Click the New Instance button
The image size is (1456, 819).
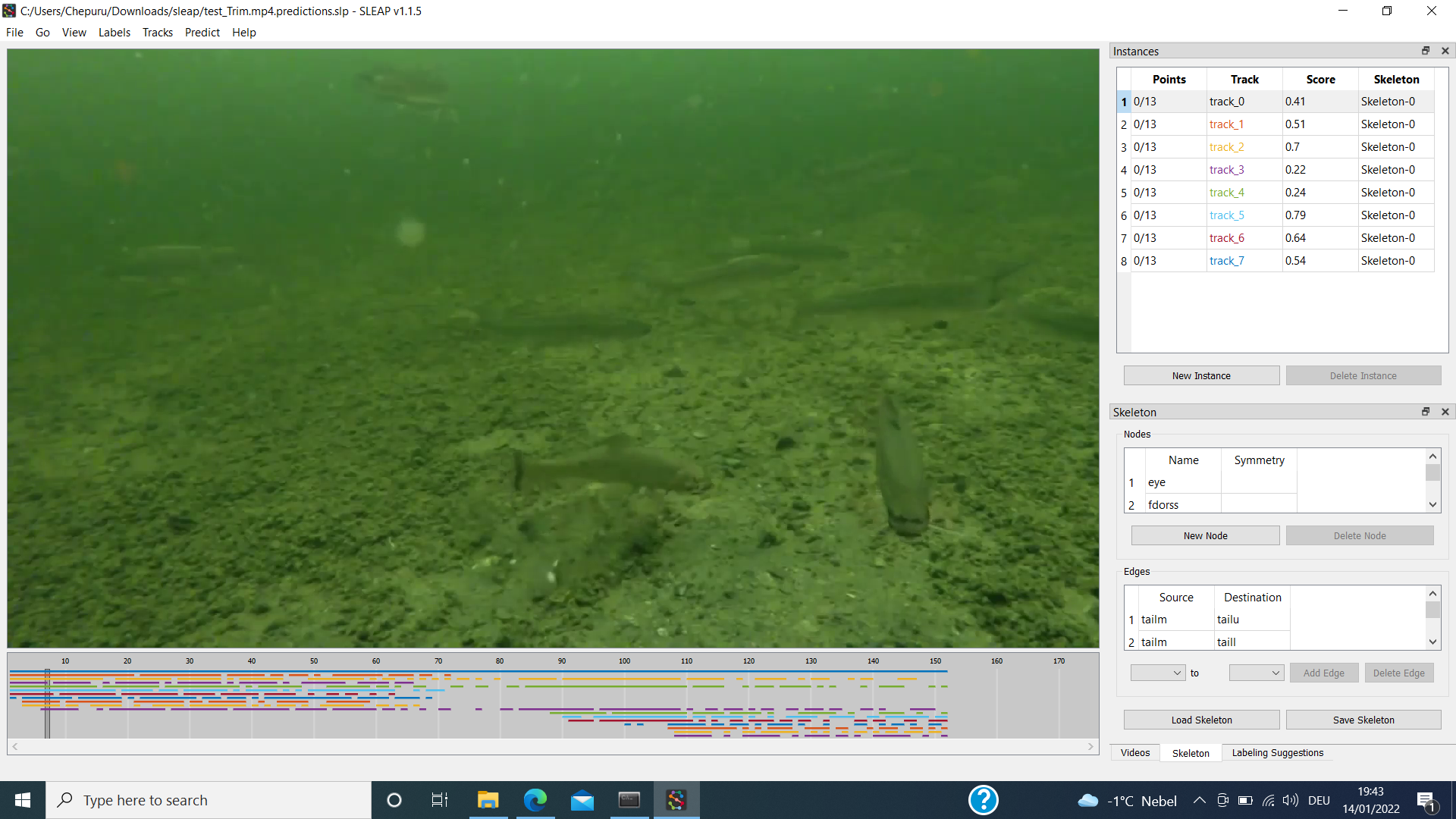pos(1201,375)
